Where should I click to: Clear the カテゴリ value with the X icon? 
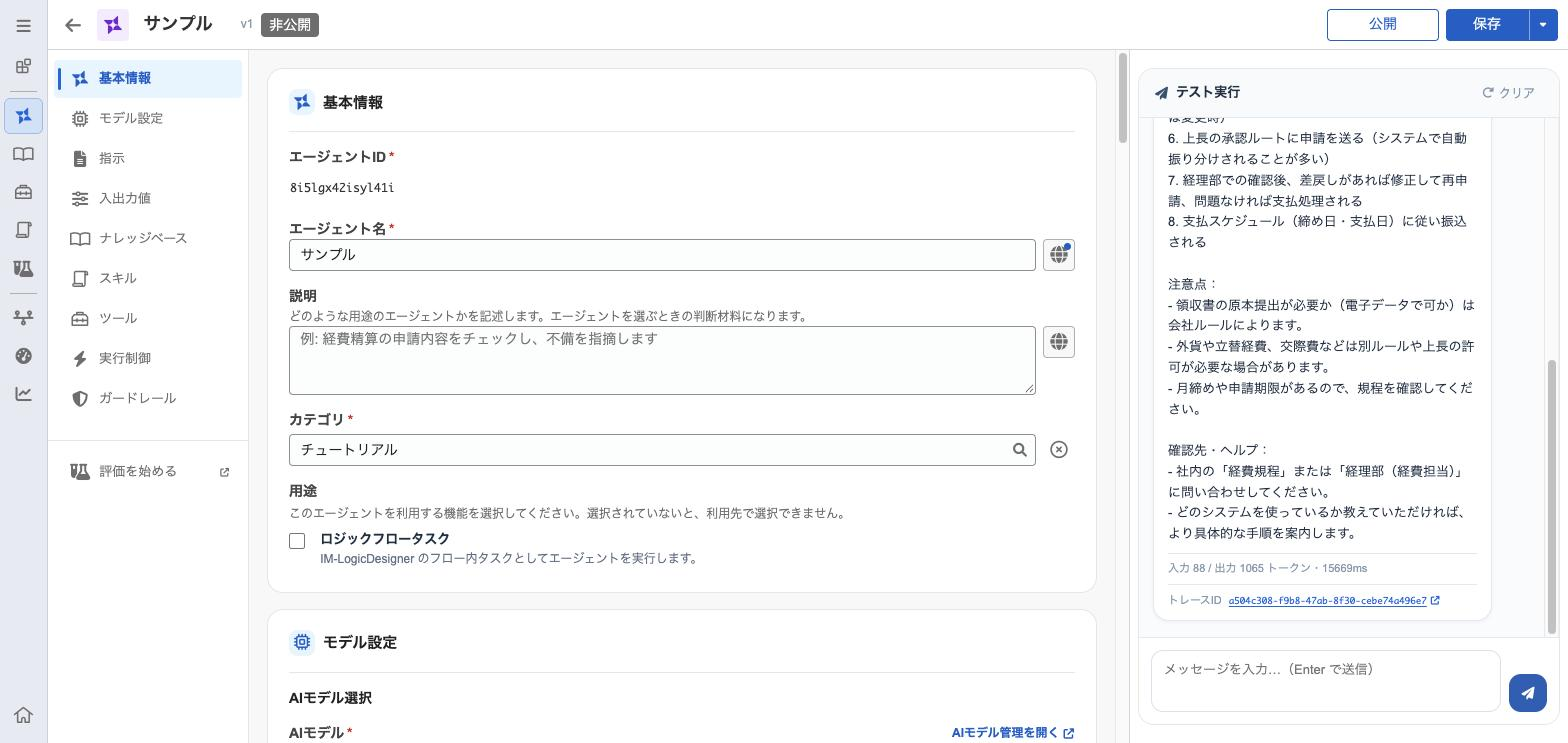coord(1059,450)
